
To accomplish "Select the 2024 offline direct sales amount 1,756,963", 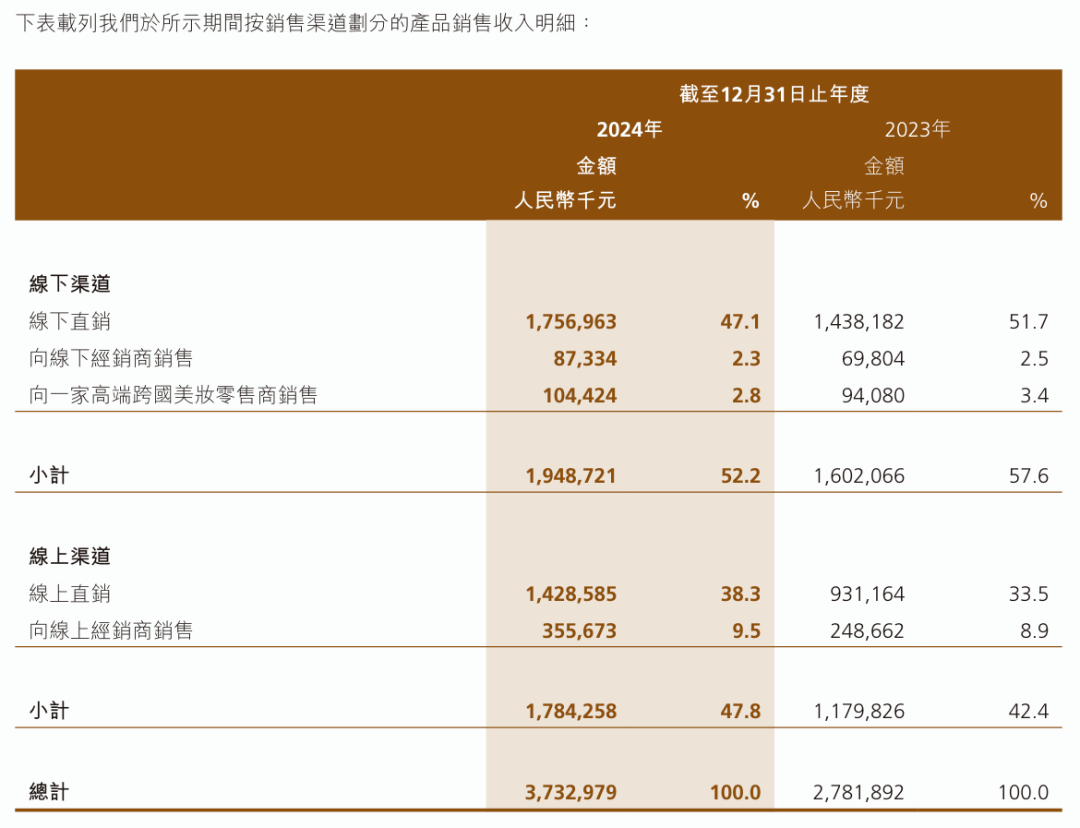I will [571, 322].
